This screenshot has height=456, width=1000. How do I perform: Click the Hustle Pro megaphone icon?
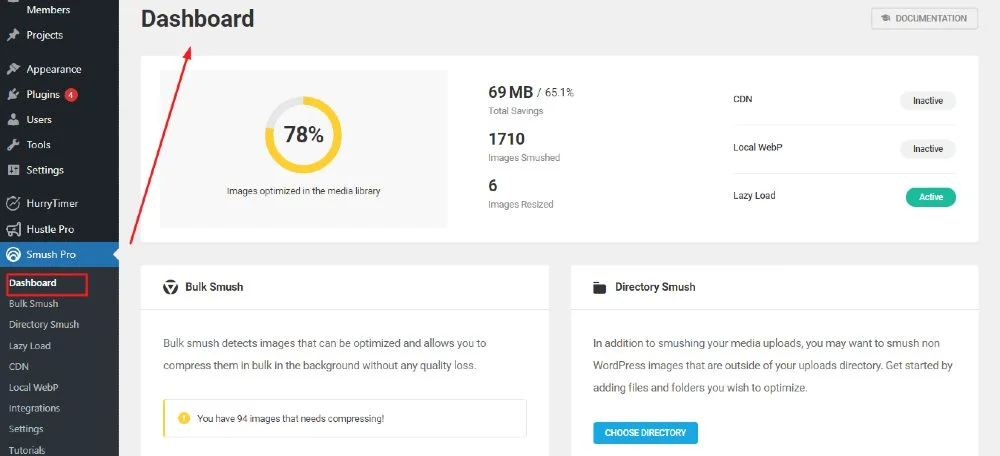pyautogui.click(x=13, y=229)
